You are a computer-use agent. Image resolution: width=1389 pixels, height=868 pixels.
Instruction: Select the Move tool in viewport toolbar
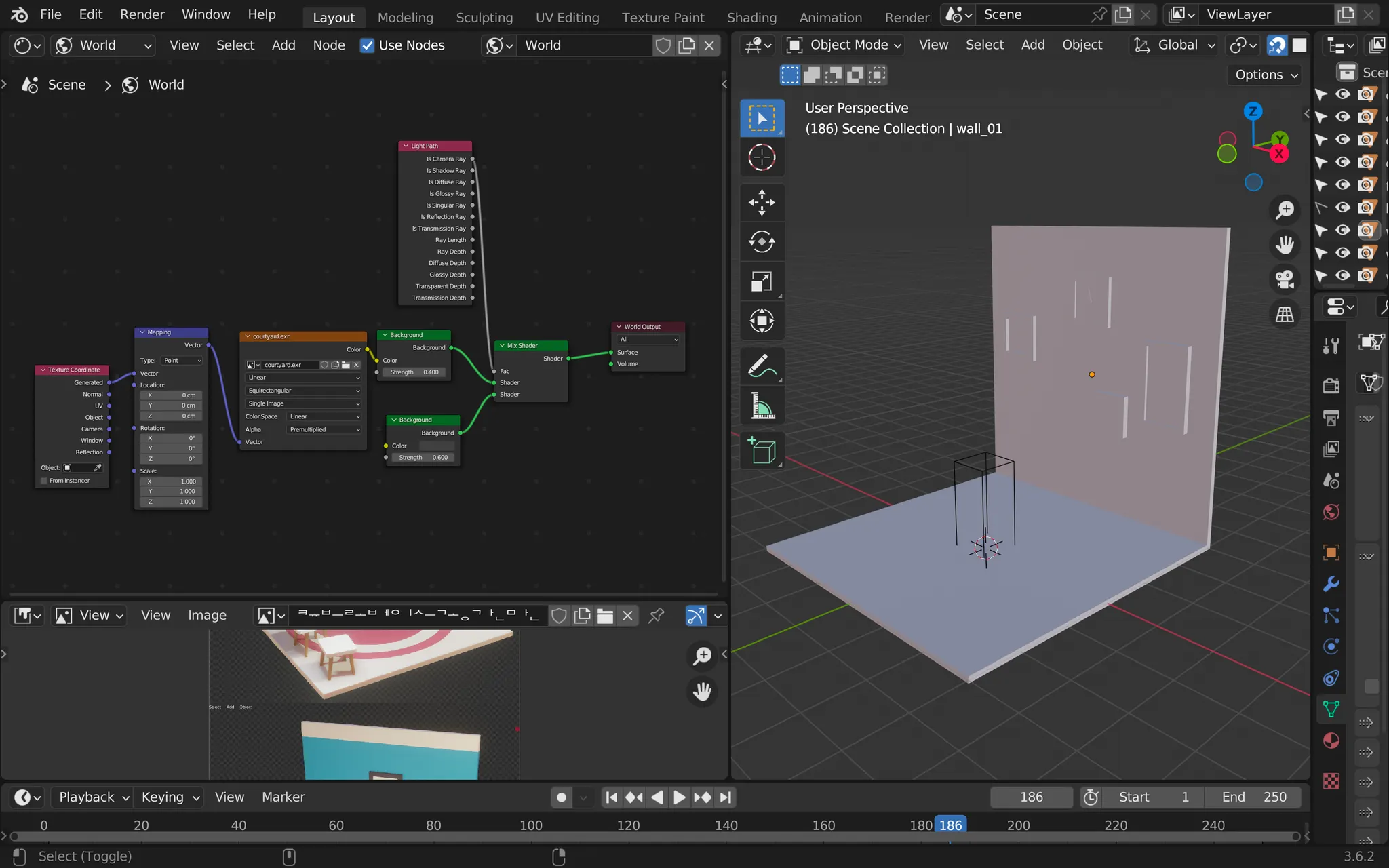pyautogui.click(x=762, y=202)
